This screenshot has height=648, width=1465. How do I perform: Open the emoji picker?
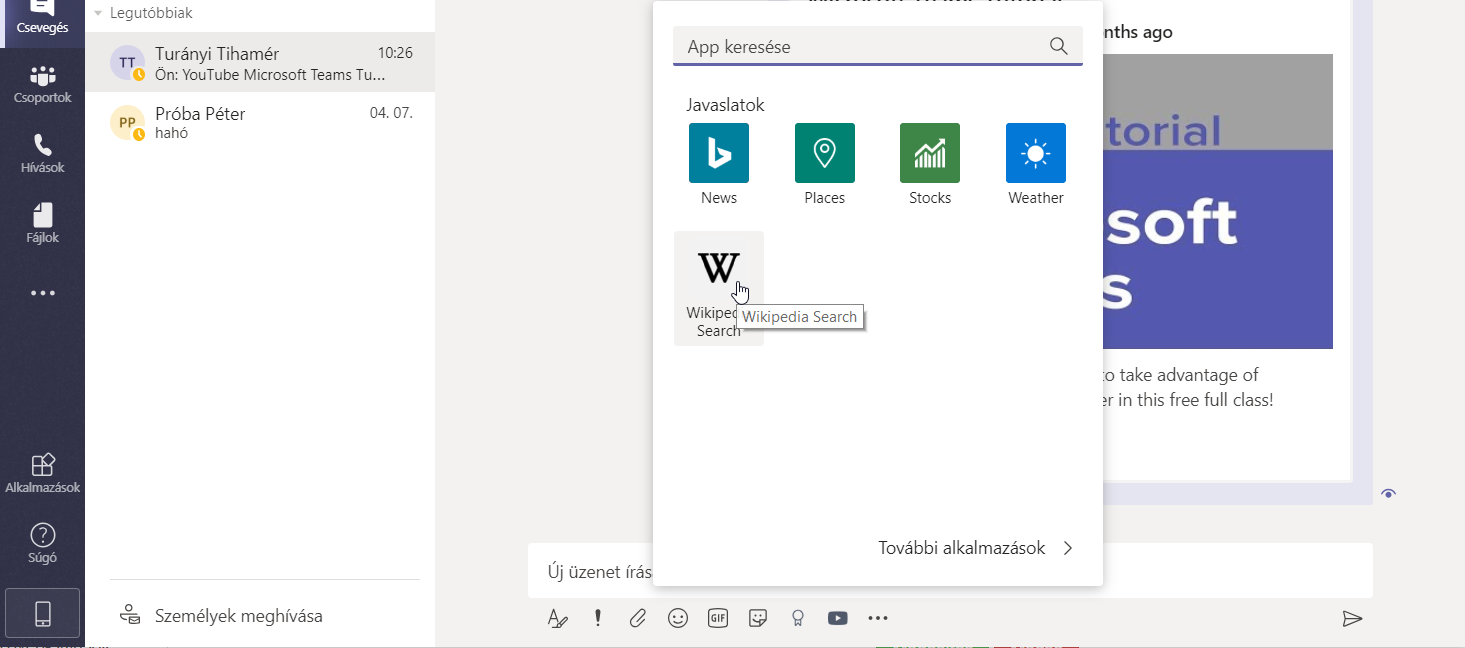[x=678, y=618]
